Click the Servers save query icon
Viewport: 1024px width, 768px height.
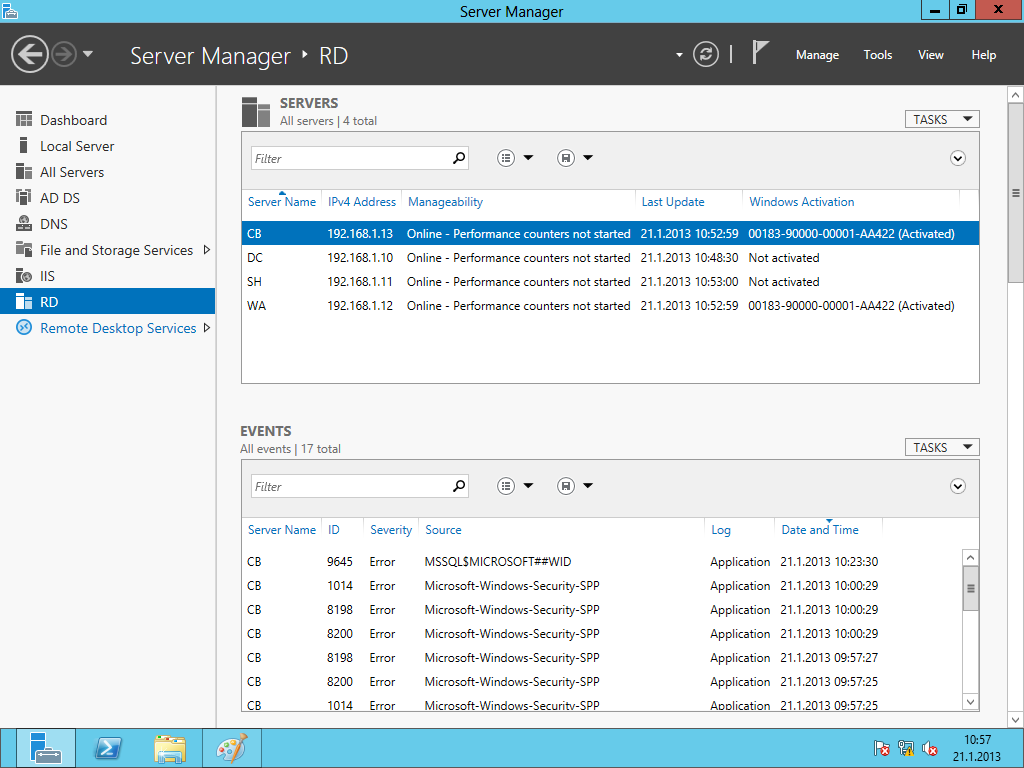coord(566,158)
